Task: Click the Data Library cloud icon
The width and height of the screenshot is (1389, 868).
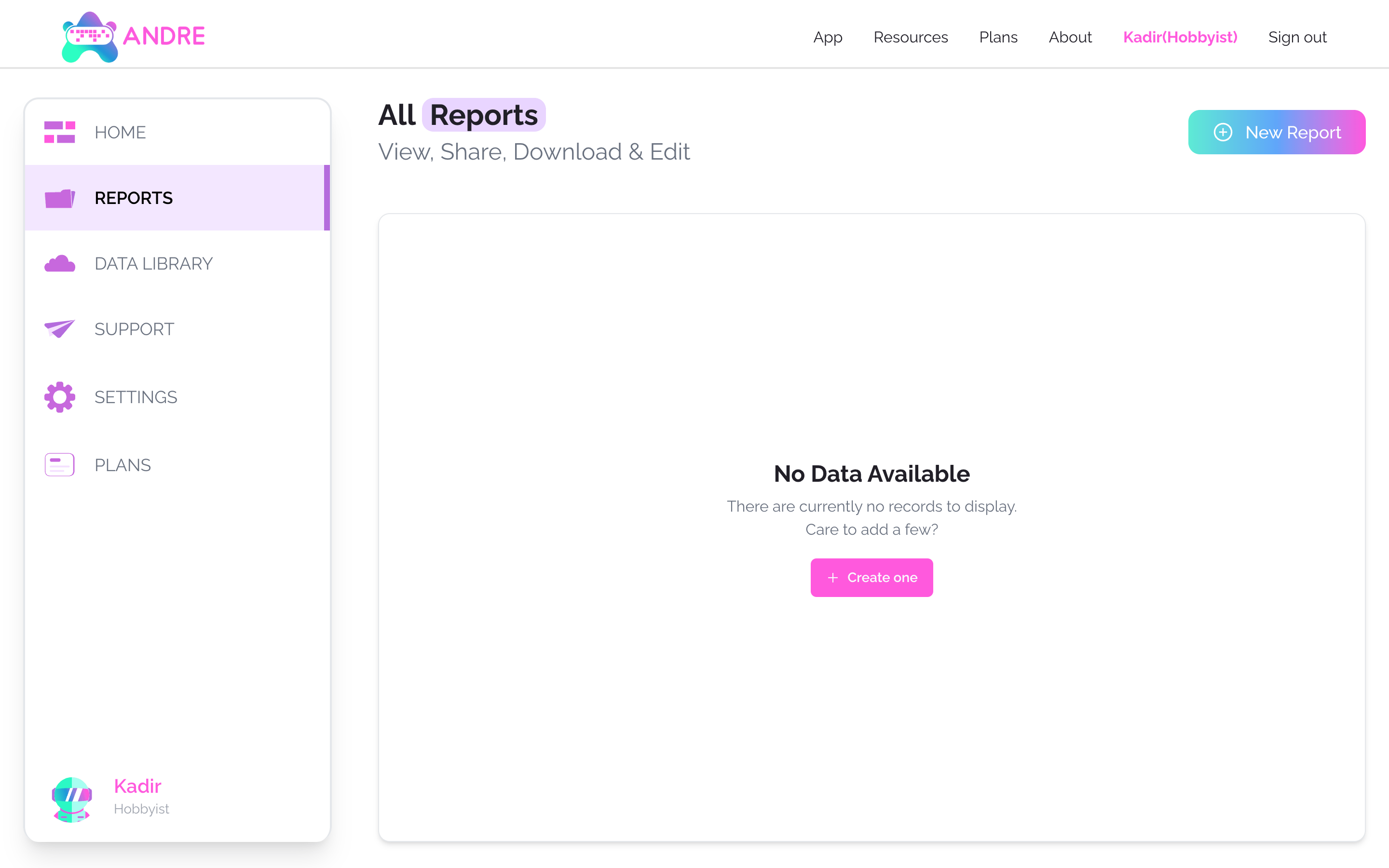Action: 60,263
